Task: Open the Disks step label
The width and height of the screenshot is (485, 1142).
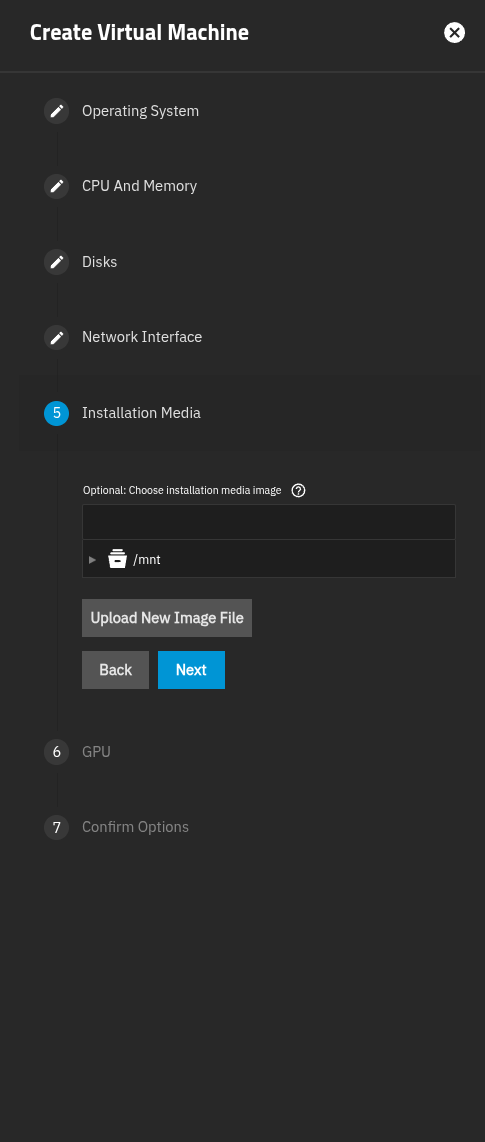Action: tap(100, 261)
